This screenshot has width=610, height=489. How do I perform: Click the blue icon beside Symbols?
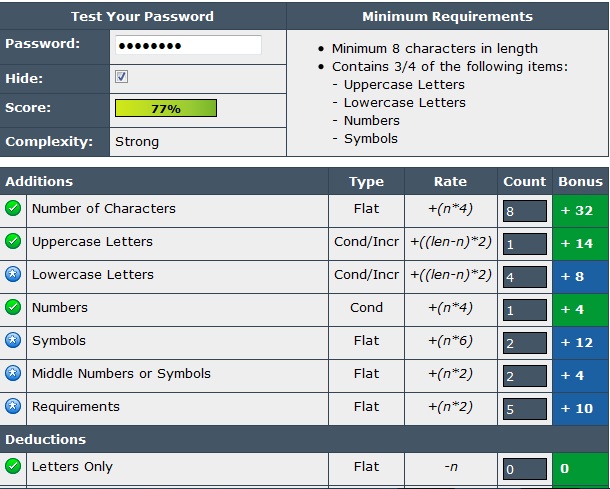[13, 341]
